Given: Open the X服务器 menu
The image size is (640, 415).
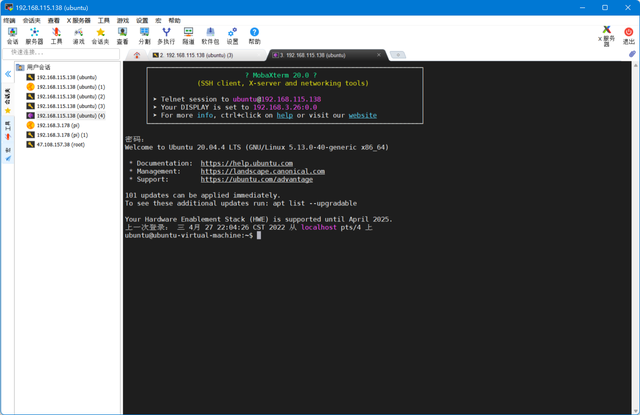Looking at the screenshot, I should click(78, 20).
